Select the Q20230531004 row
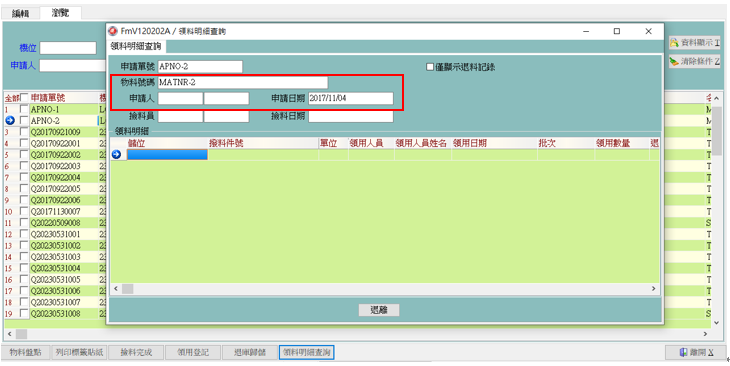 pos(55,268)
